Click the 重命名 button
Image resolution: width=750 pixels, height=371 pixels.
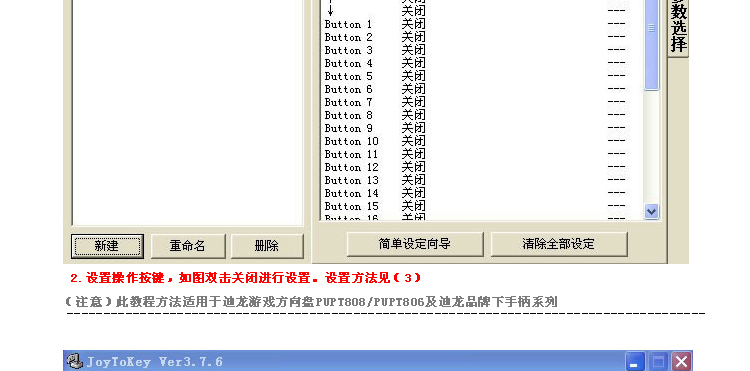pyautogui.click(x=188, y=246)
